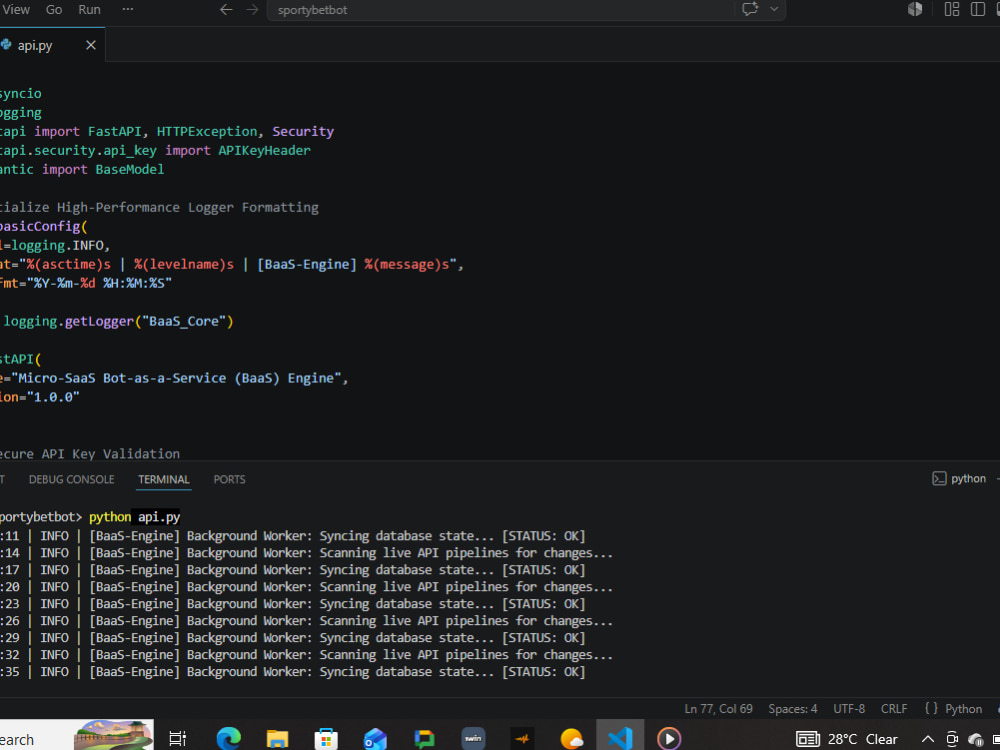Click the hexagon extension icon in title bar
This screenshot has height=750, width=1000.
coord(915,9)
